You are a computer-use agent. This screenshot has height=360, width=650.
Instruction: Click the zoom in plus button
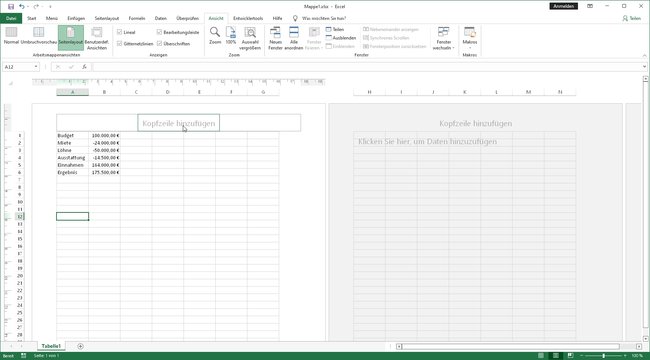pyautogui.click(x=625, y=355)
